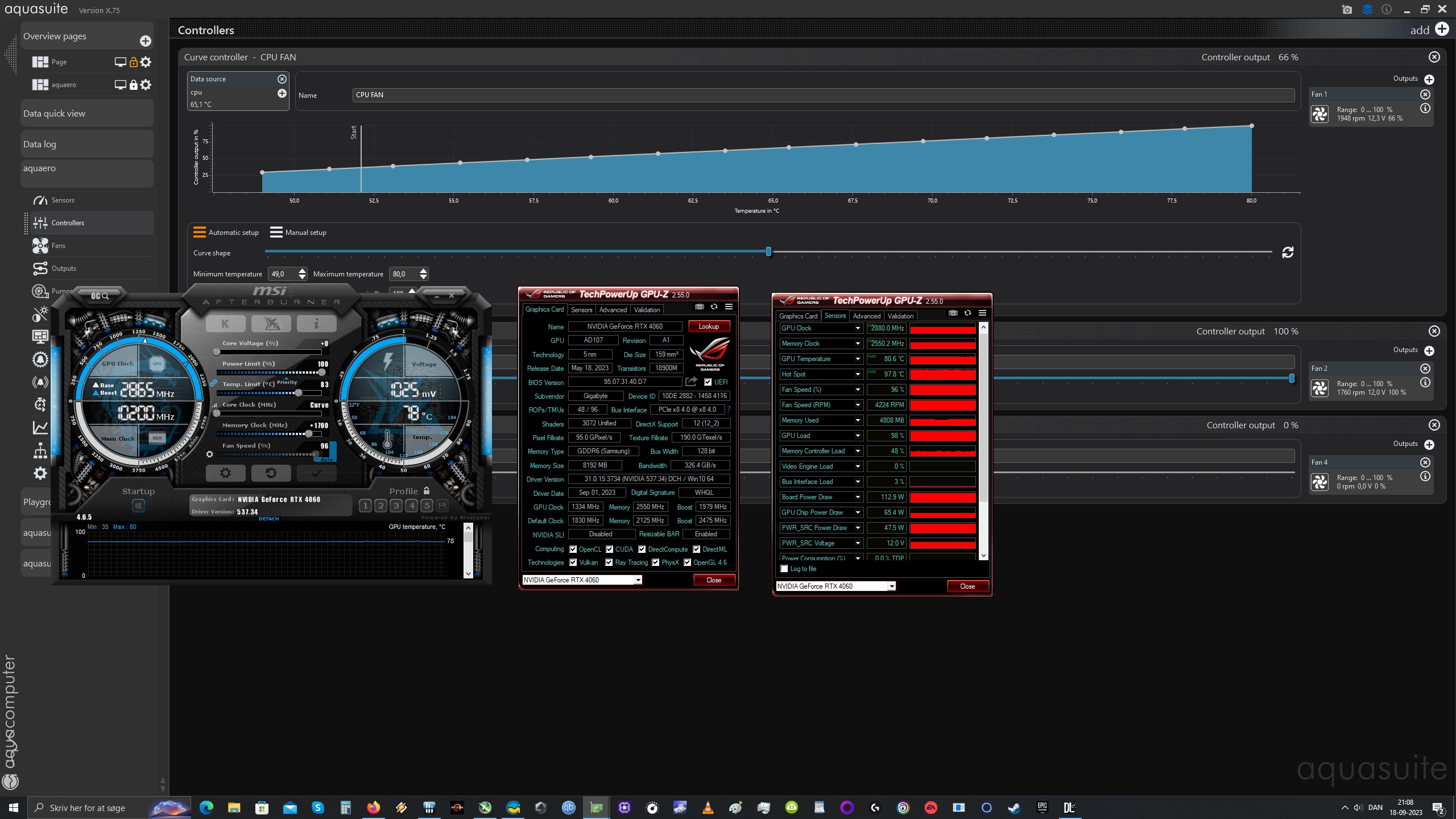
Task: Switch to Sensors tab in left GPU-Z
Action: point(581,310)
